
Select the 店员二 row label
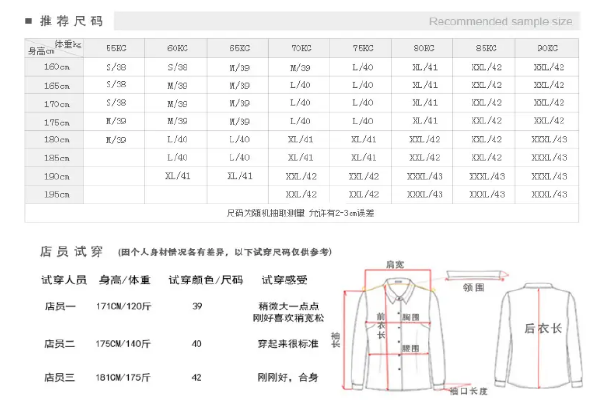pyautogui.click(x=59, y=344)
